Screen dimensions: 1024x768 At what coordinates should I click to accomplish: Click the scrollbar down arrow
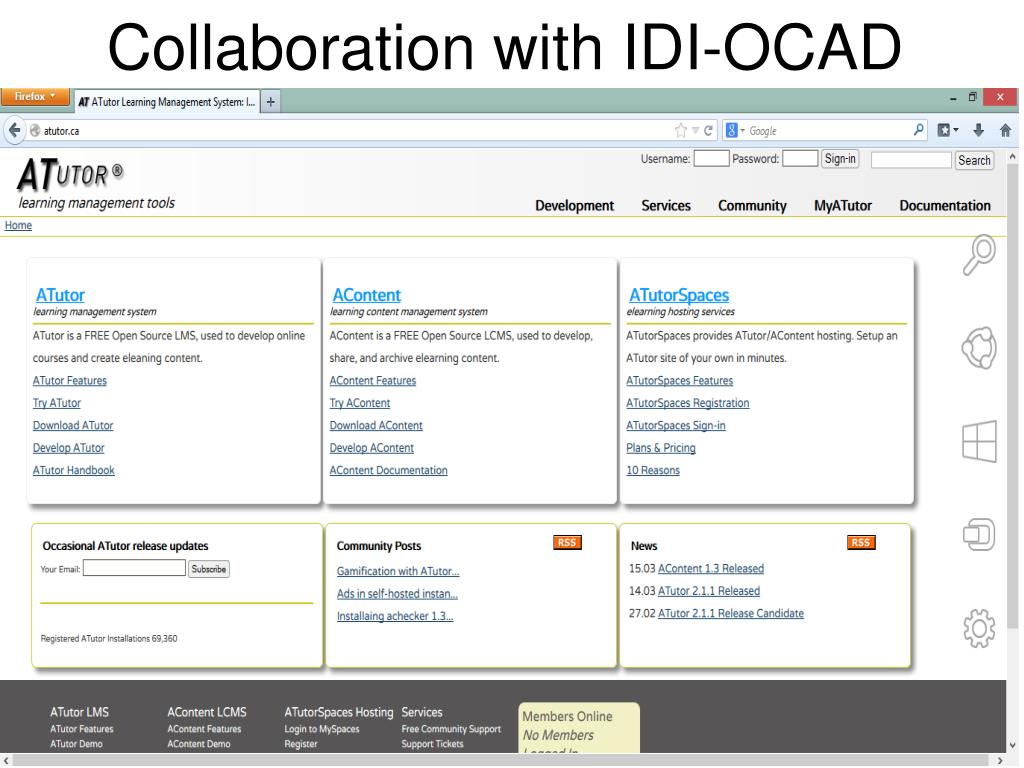point(1013,744)
